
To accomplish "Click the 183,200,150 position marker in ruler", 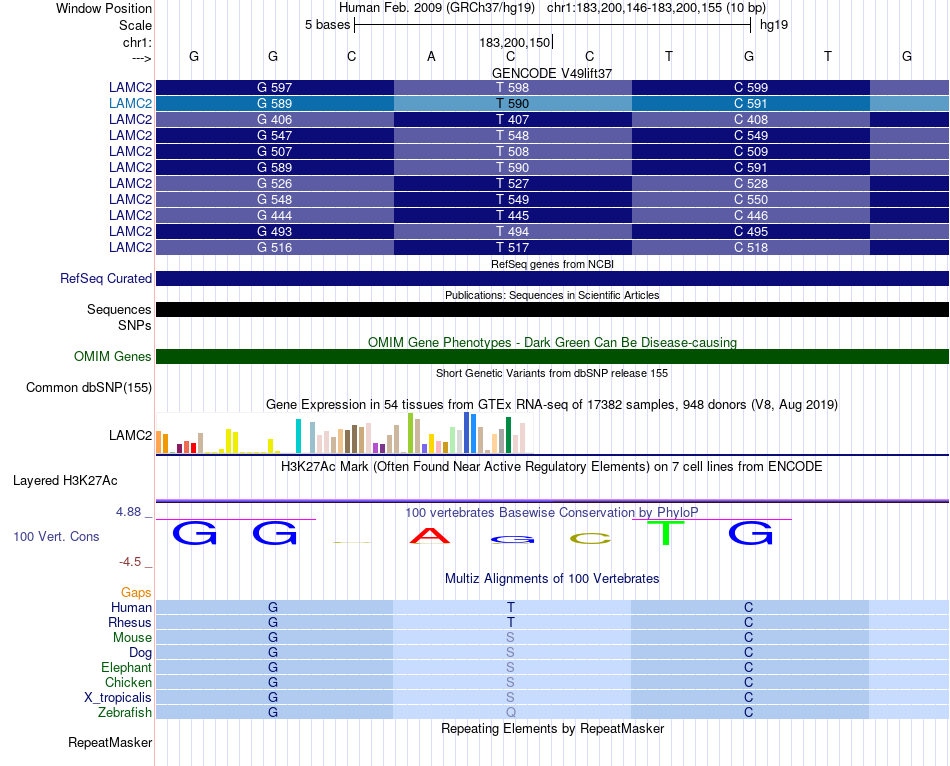I will pyautogui.click(x=514, y=42).
